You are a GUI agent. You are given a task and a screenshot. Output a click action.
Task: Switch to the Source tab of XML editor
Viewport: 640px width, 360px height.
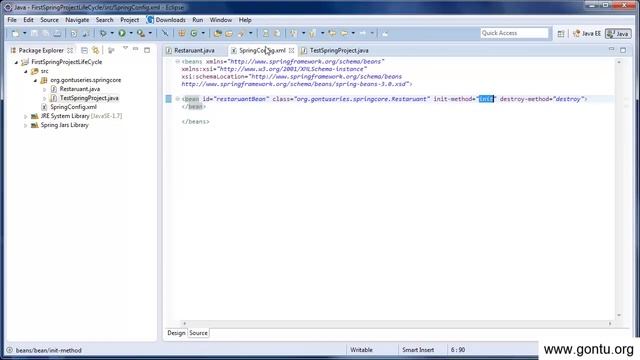(x=198, y=333)
